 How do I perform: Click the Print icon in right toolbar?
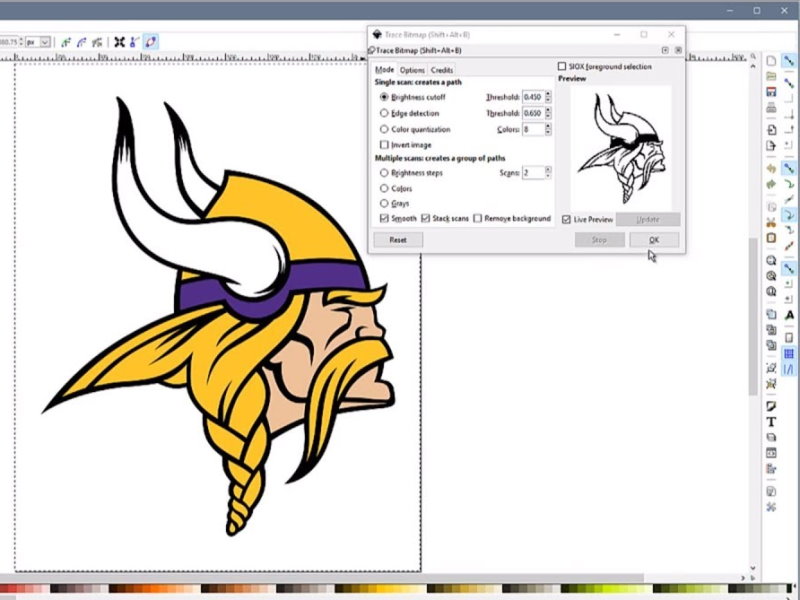771,108
